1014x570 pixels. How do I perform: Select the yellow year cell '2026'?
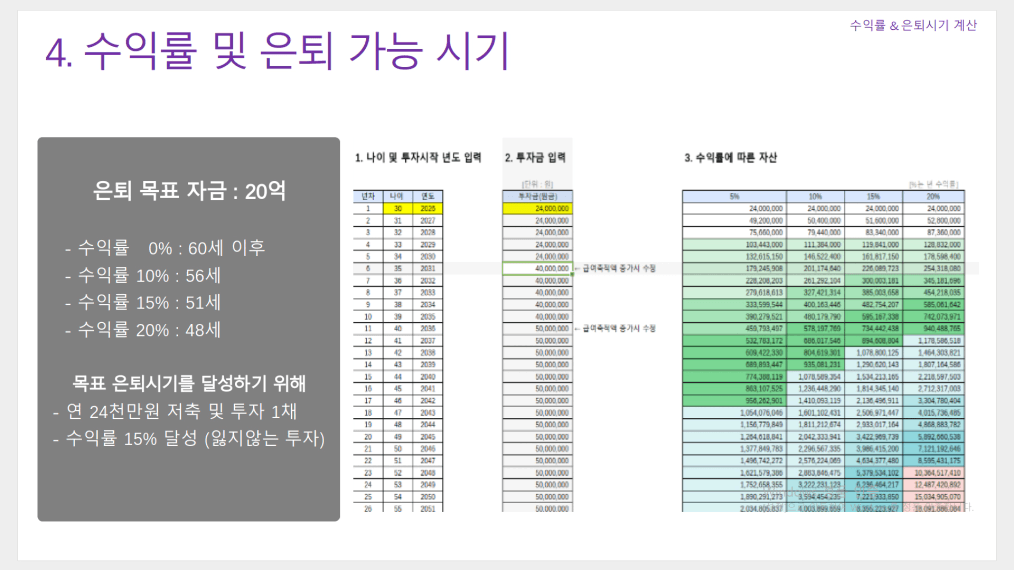coord(427,208)
